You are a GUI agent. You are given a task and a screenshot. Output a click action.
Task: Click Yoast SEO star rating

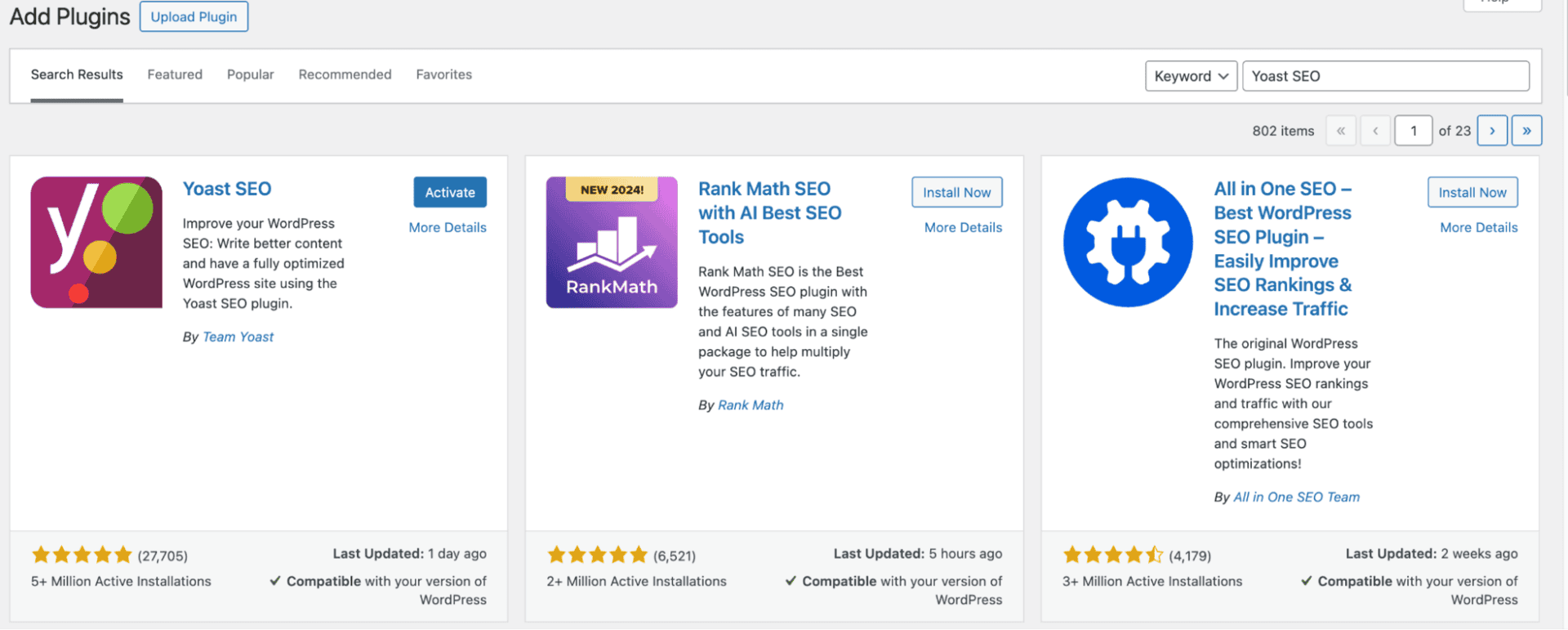point(82,556)
